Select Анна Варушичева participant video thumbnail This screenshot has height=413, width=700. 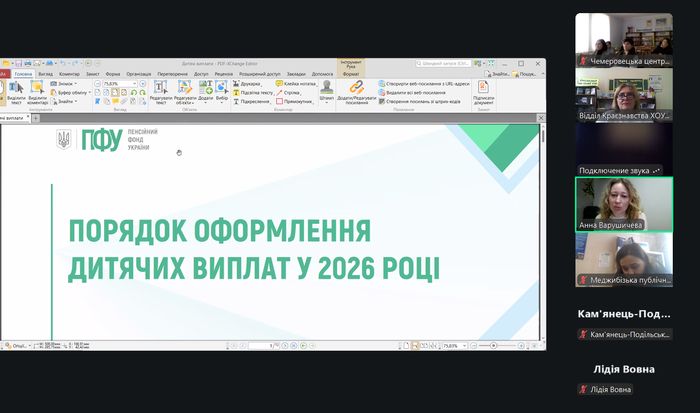[x=623, y=205]
